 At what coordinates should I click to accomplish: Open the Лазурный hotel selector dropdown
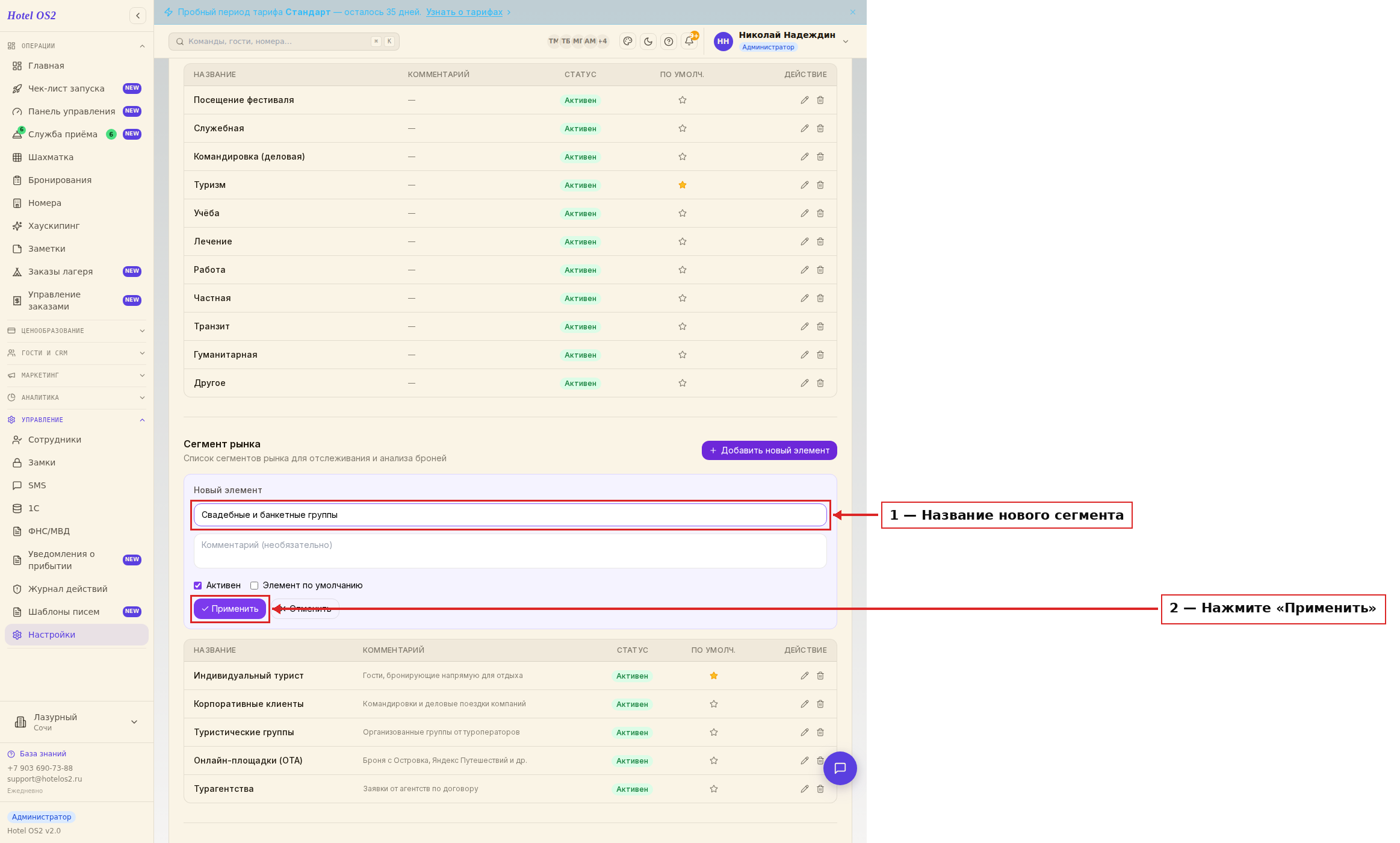(x=76, y=722)
